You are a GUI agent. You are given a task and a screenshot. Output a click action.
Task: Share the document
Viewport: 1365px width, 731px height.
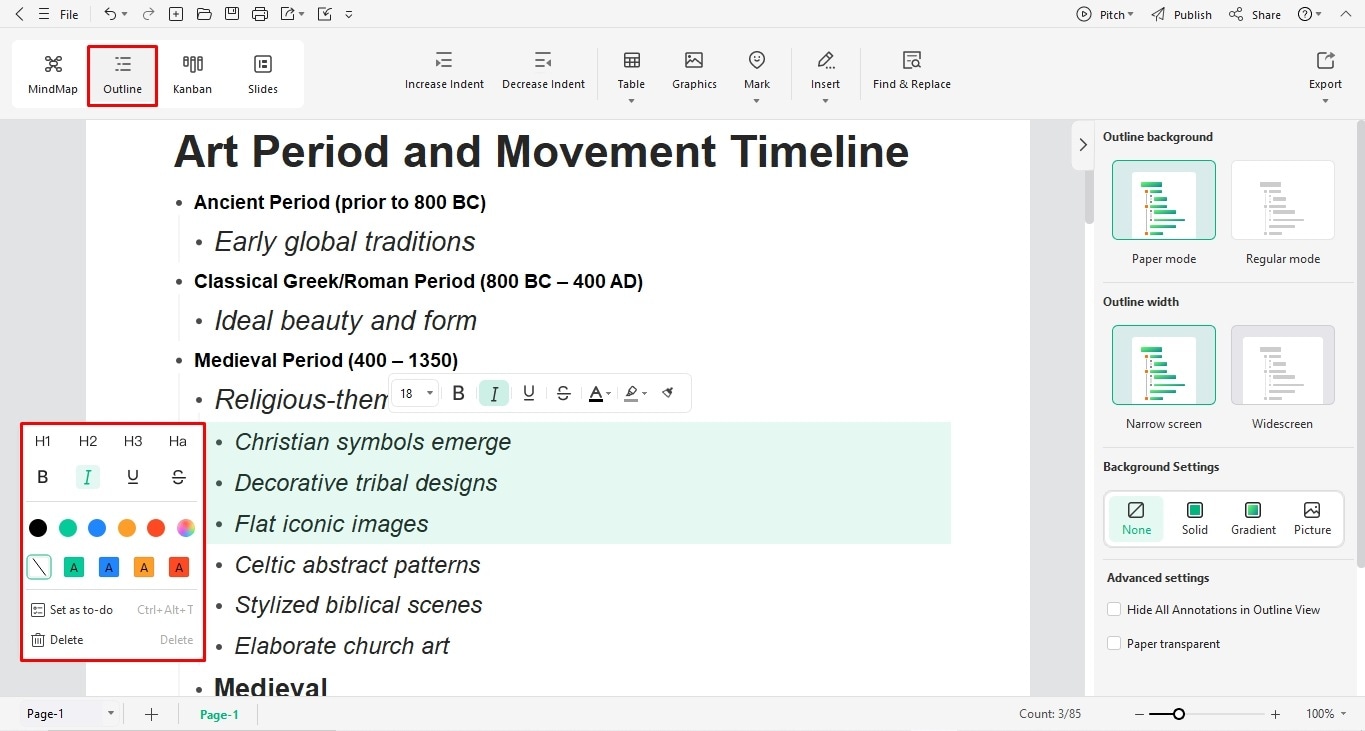click(x=1255, y=14)
